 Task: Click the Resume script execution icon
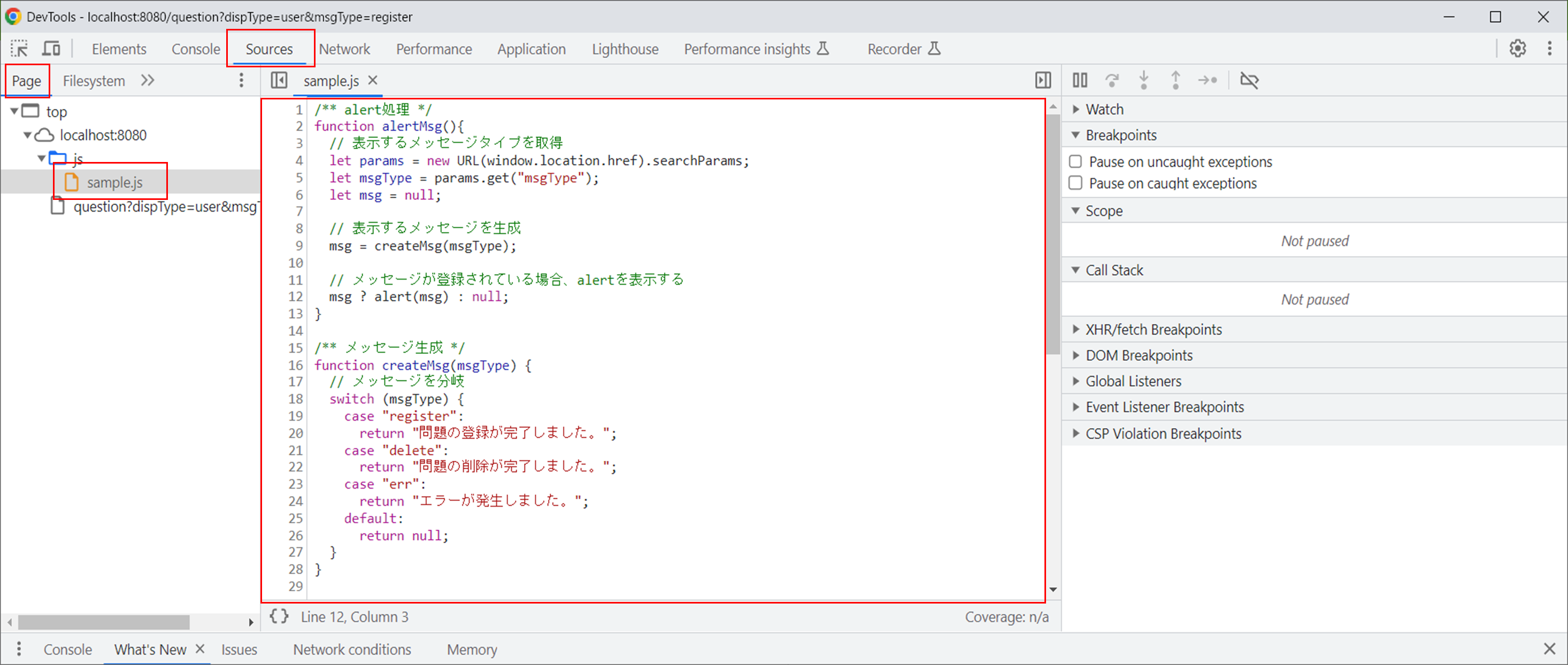pos(1079,80)
